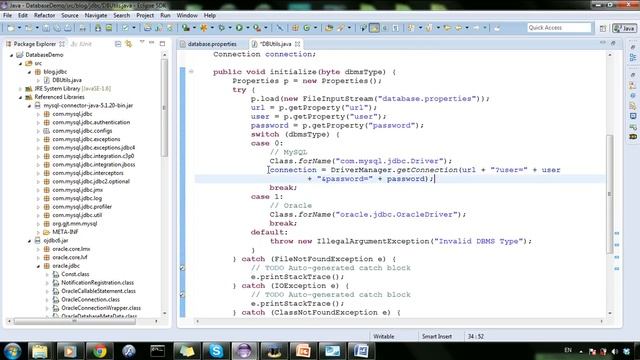Image resolution: width=640 pixels, height=360 pixels.
Task: Select the META-INF folder
Action: click(65, 232)
